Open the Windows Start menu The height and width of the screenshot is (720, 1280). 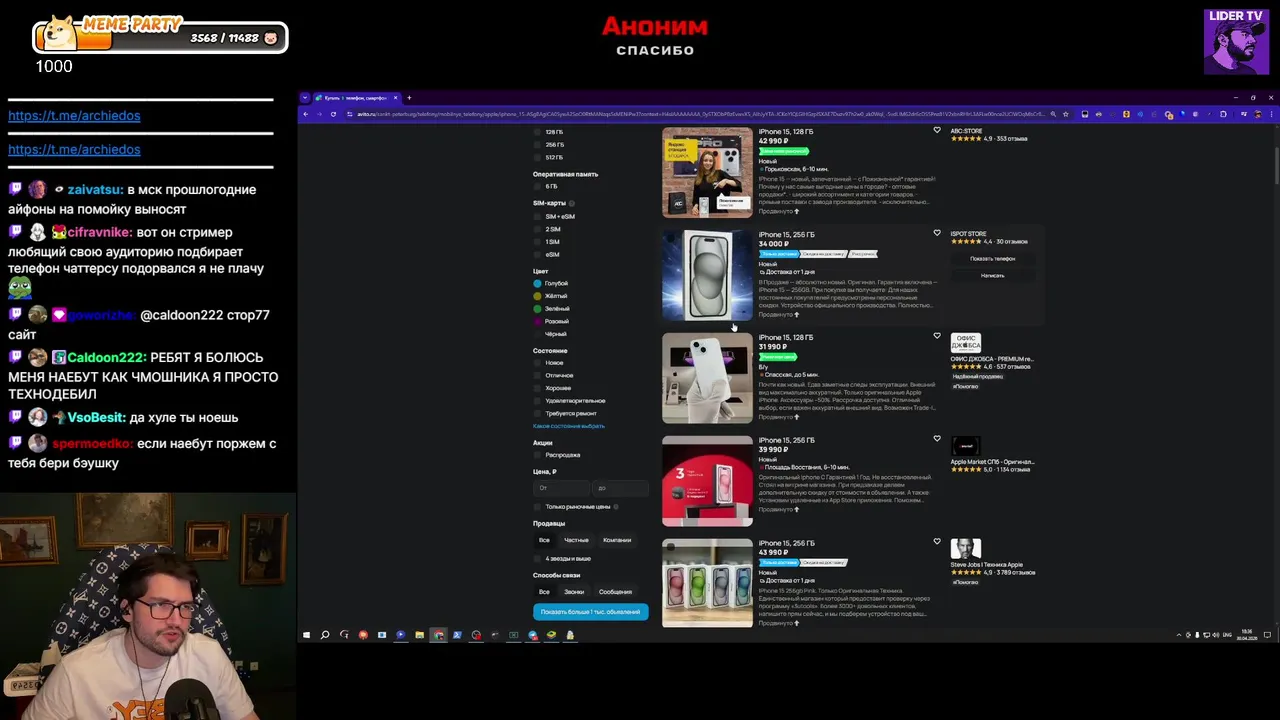click(x=306, y=635)
